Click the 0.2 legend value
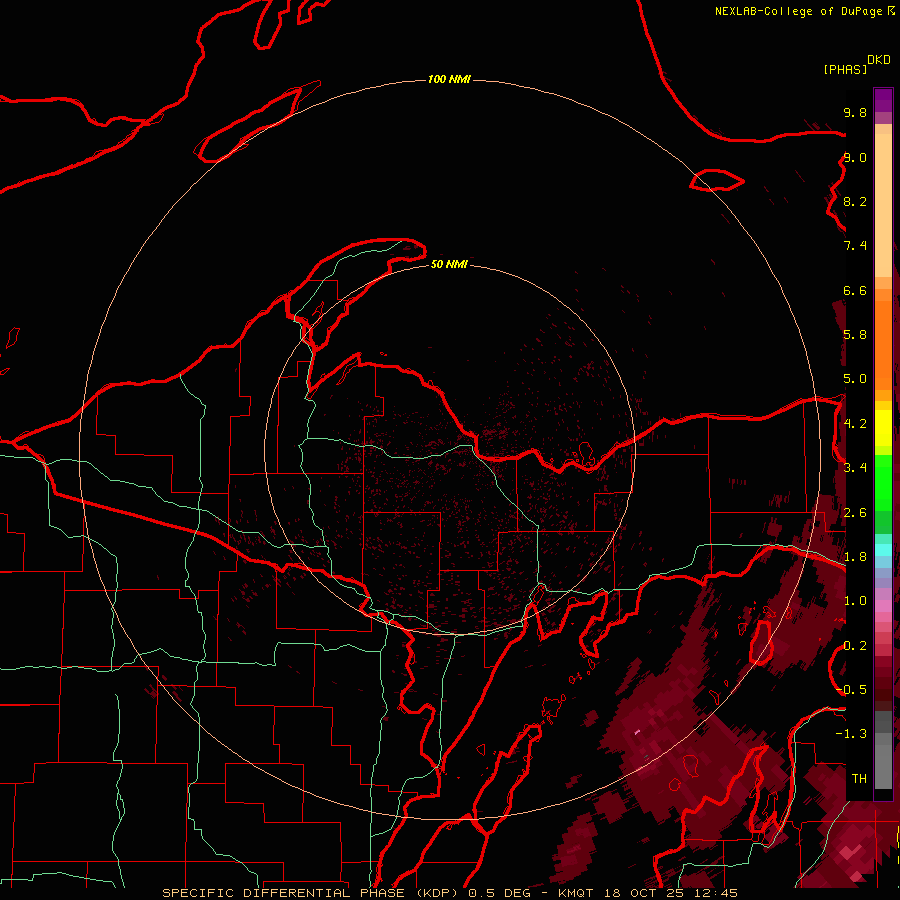The width and height of the screenshot is (900, 900). (855, 646)
